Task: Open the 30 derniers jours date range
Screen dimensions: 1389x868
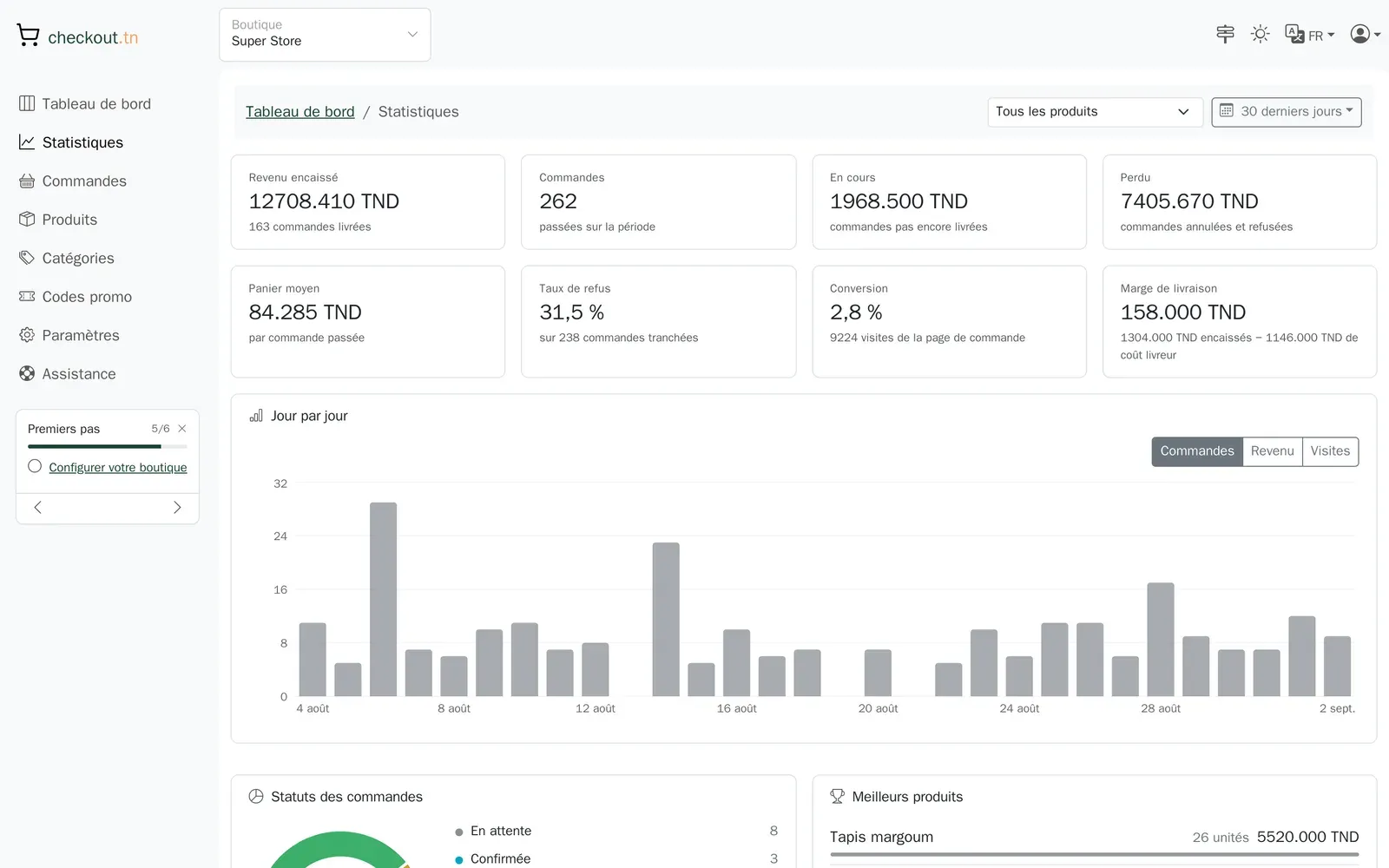Action: 1287,112
